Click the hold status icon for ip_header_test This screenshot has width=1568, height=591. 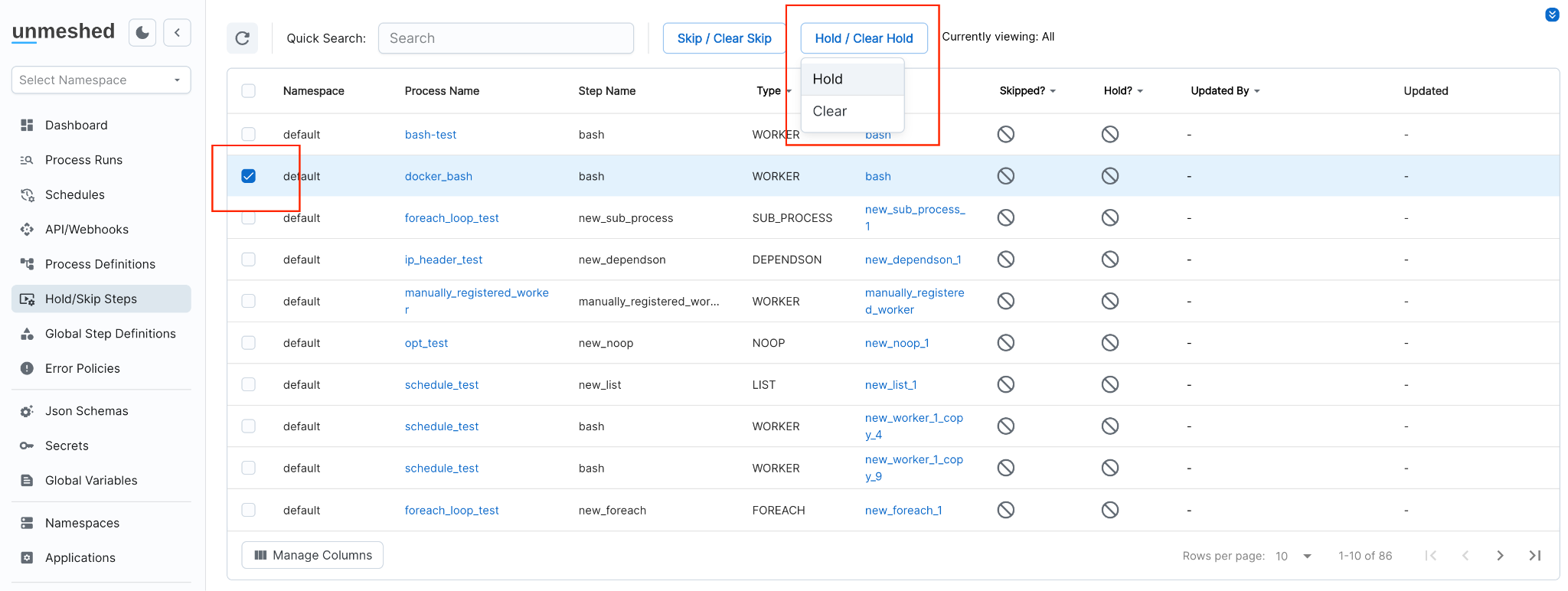coord(1109,260)
